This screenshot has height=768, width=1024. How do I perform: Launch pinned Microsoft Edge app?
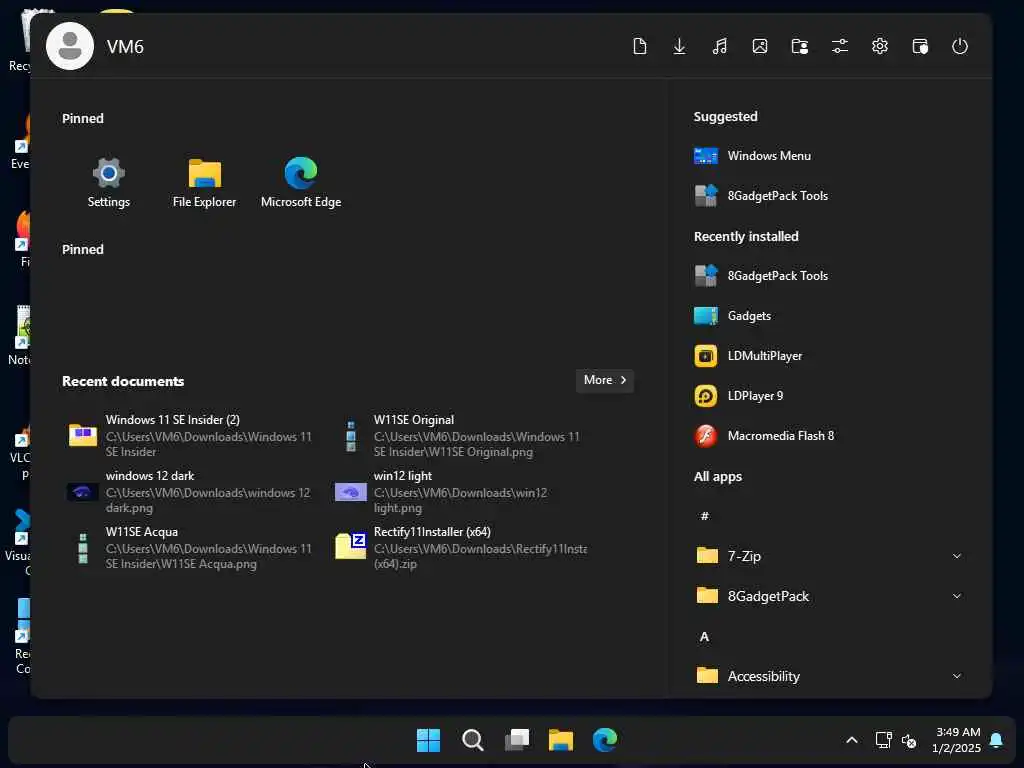coord(301,183)
